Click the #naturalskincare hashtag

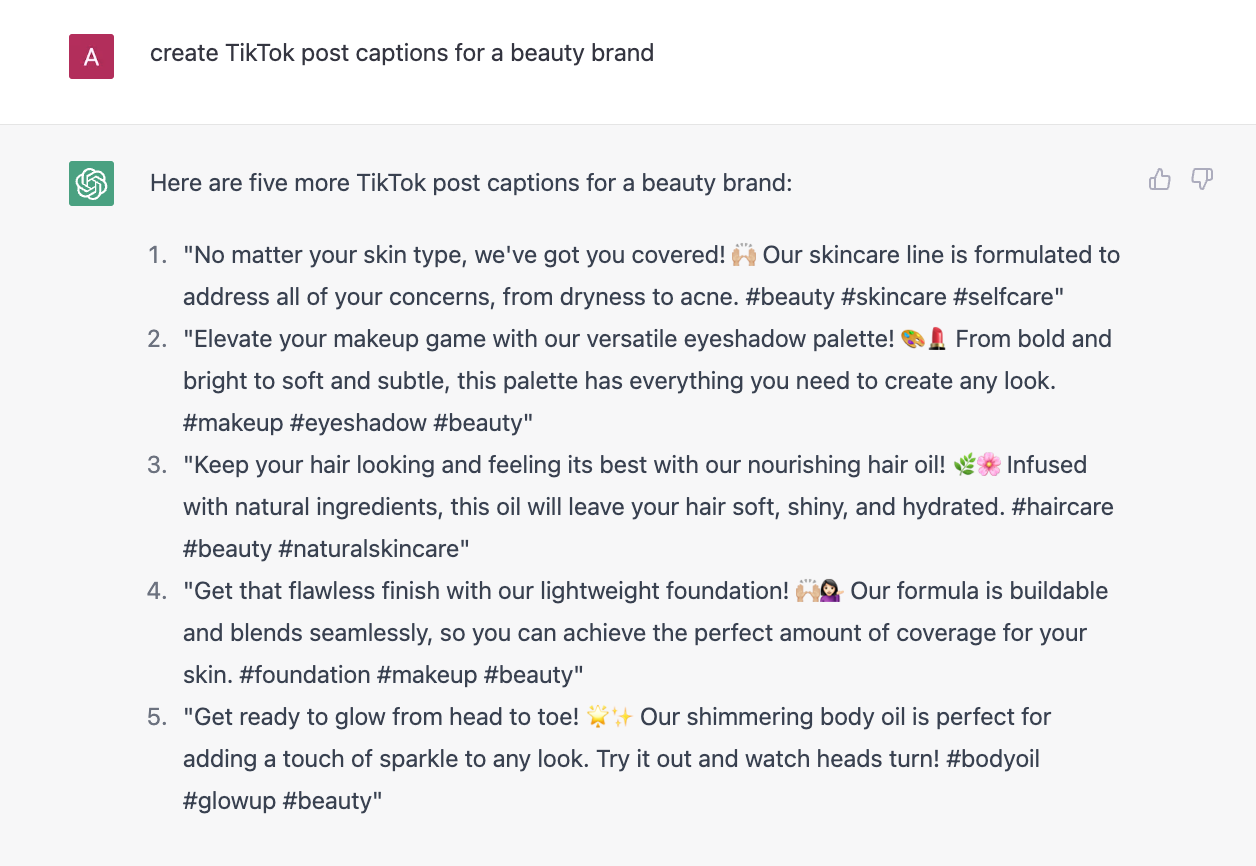[x=374, y=549]
